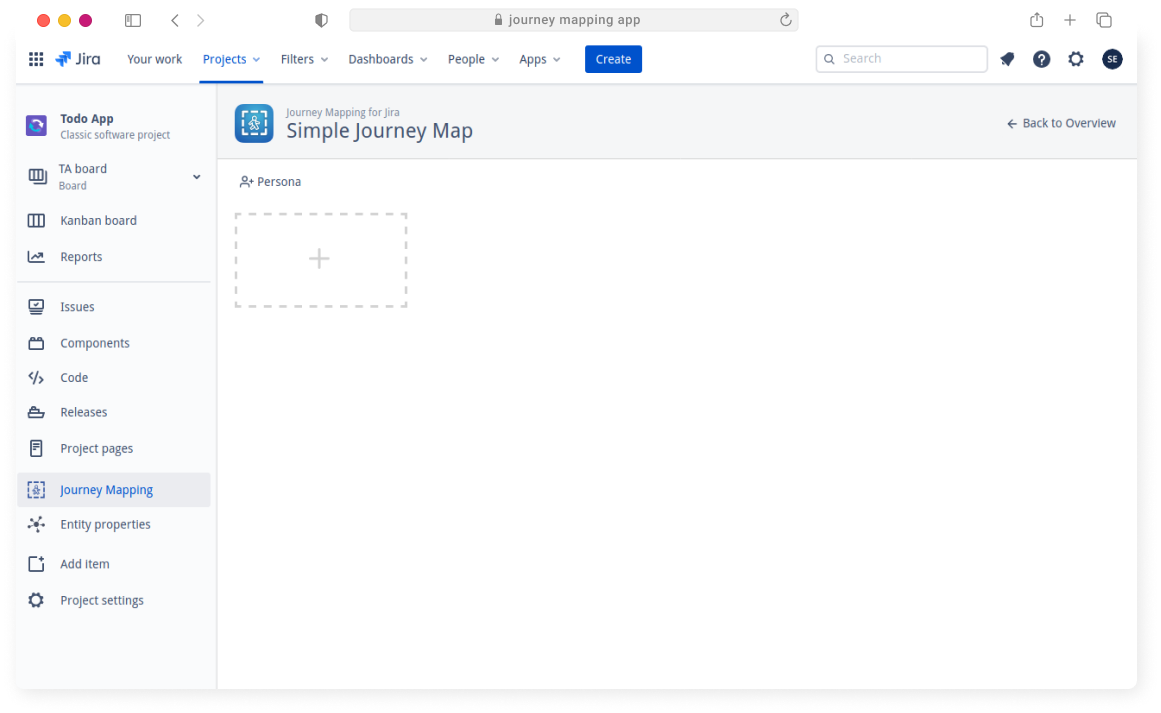Image resolution: width=1161 pixels, height=713 pixels.
Task: Click the Reports chart icon
Action: point(36,257)
